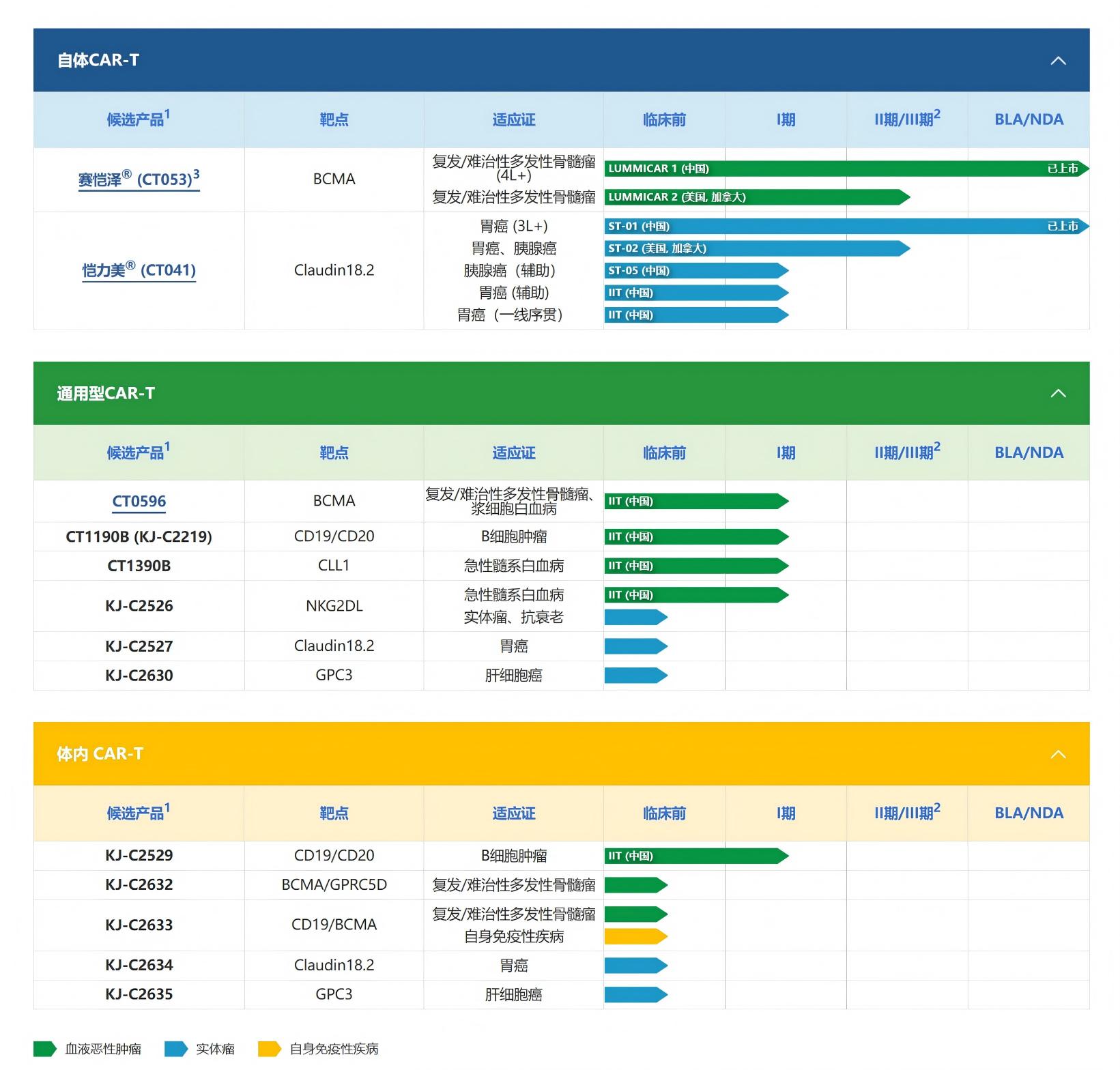Click the IIT (中国) bar in CT0596 row
This screenshot has height=1070, width=1120.
[697, 501]
